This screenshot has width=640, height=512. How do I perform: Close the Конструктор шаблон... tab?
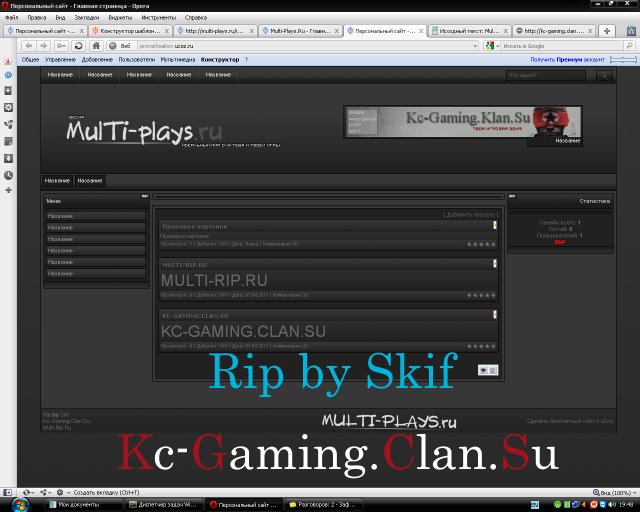coord(167,31)
